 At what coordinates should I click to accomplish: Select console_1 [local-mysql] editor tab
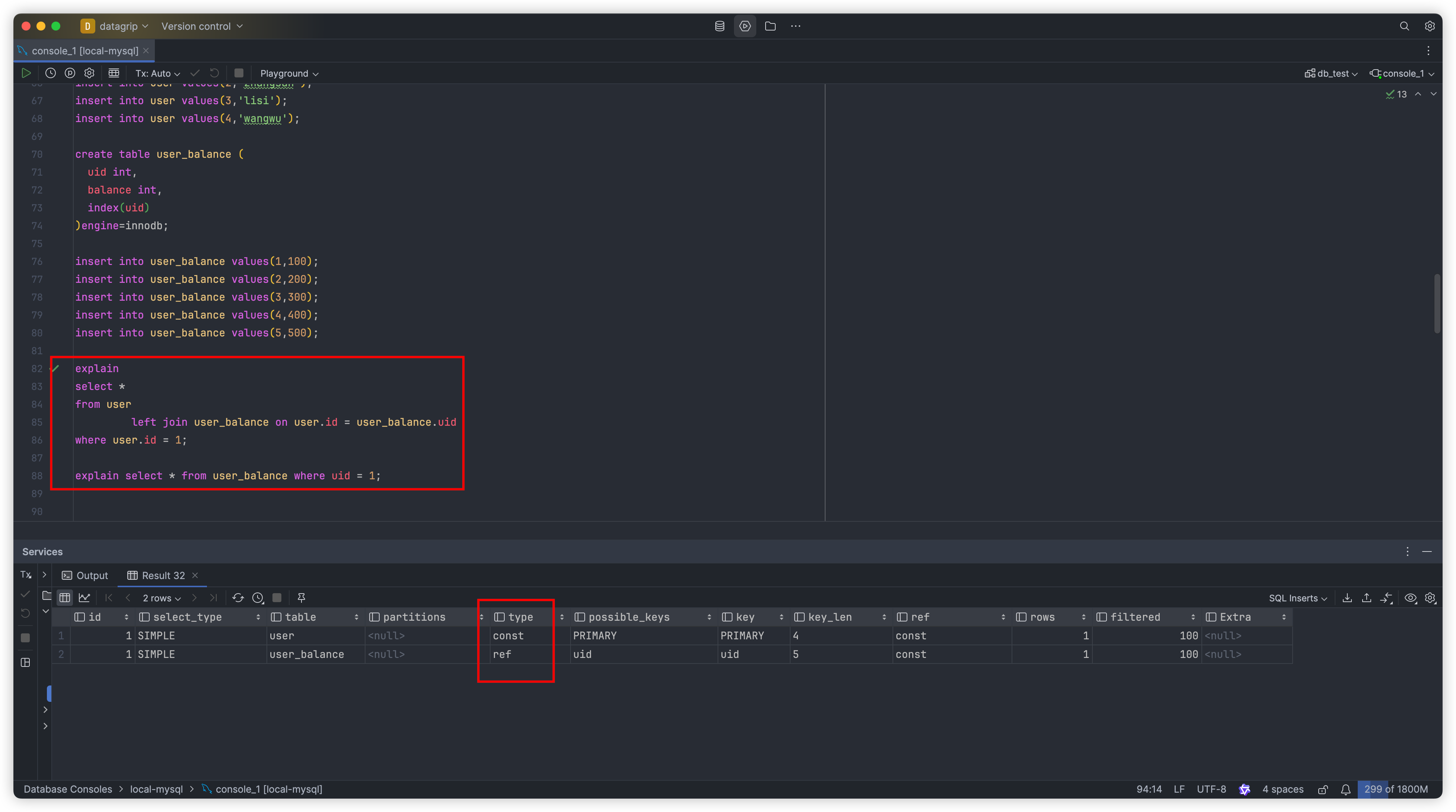pyautogui.click(x=85, y=51)
